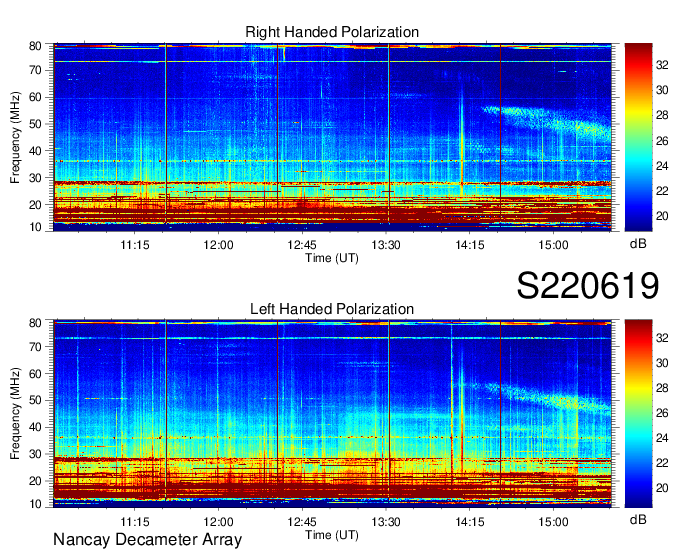Click the 14:15 tick label under the bottom plot
Screen dimensions: 680x552
470,522
